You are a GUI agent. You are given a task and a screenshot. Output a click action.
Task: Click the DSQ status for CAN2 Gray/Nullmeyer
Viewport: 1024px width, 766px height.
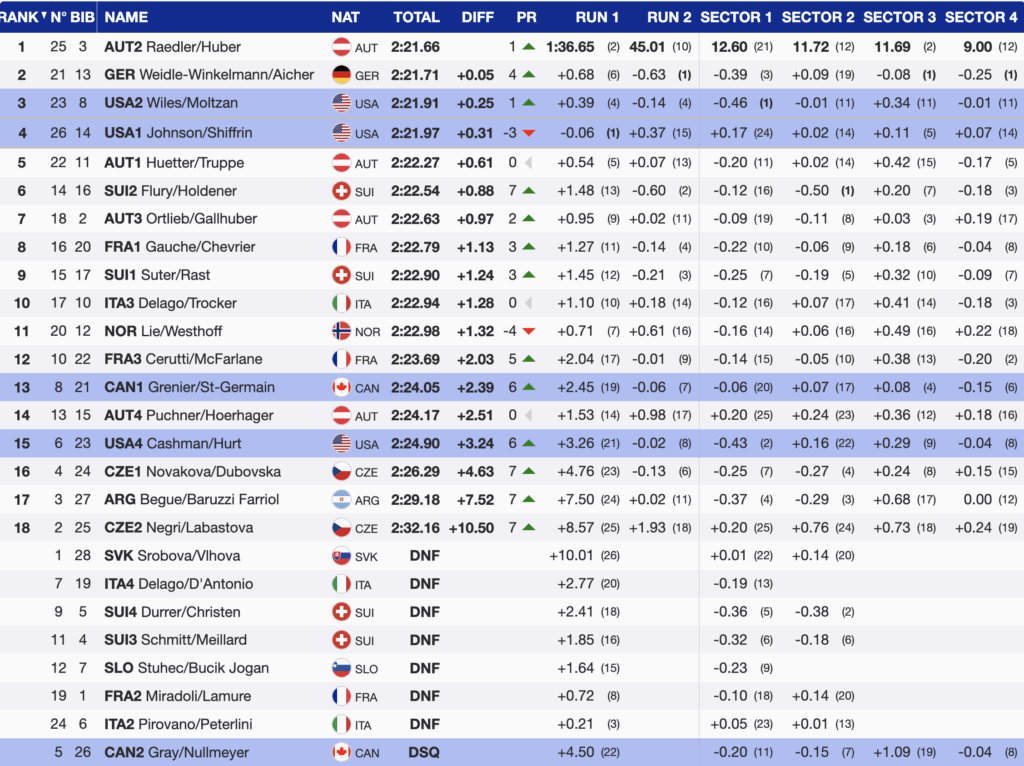[424, 753]
